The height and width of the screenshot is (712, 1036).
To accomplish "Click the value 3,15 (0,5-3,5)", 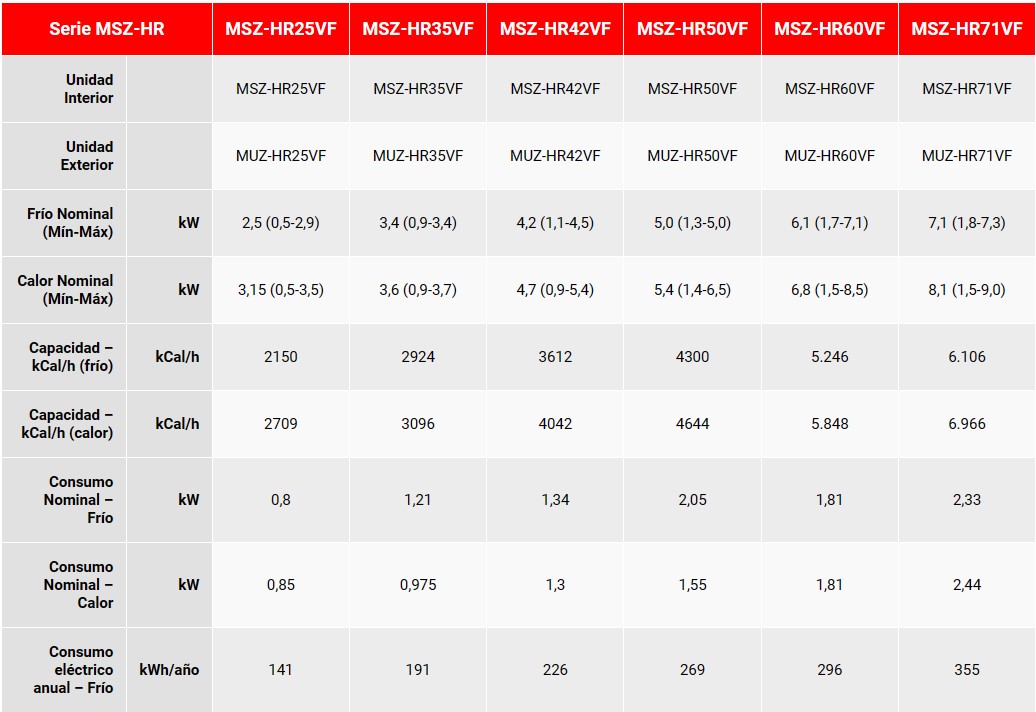I will tap(281, 290).
